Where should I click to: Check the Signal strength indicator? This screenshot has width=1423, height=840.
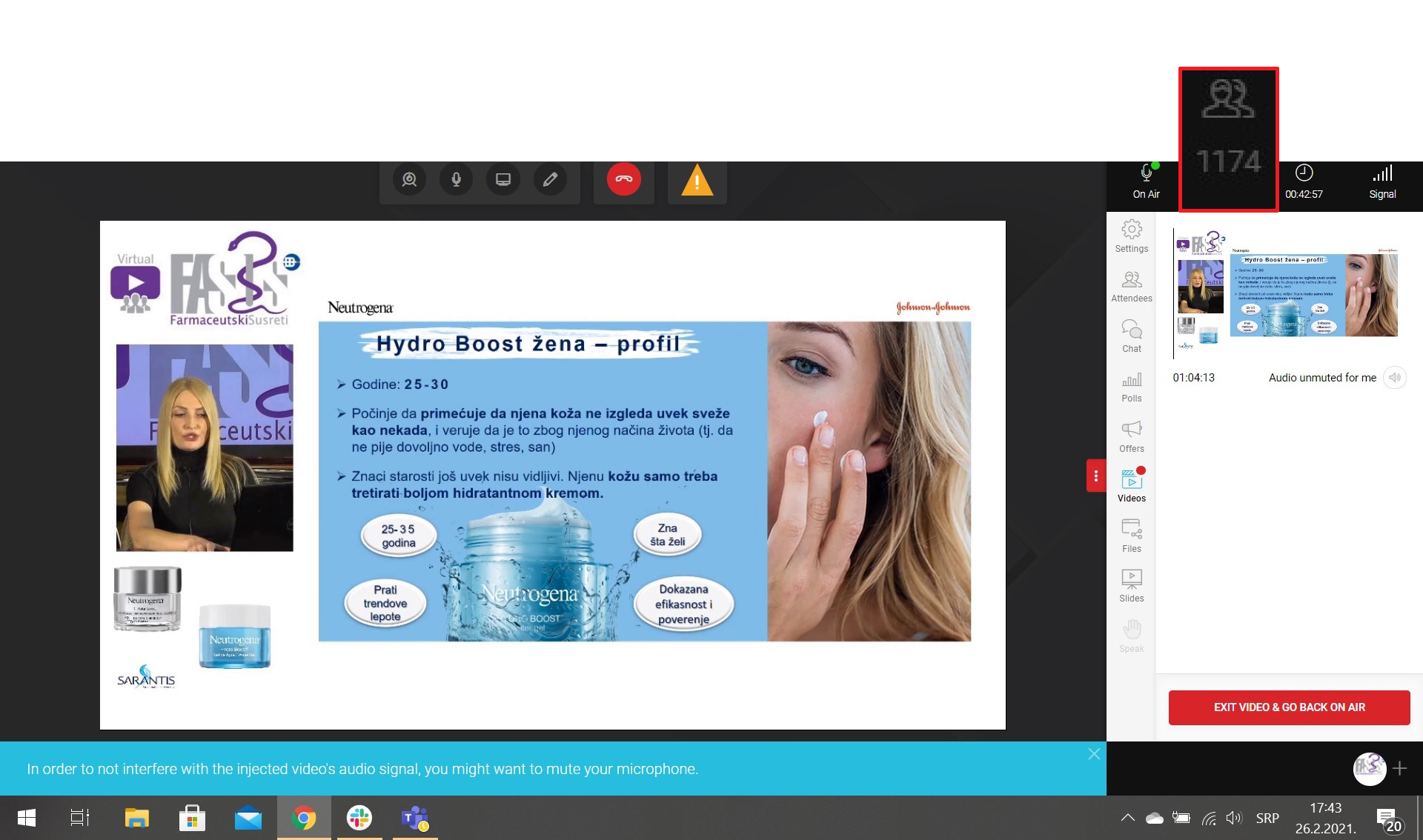click(x=1382, y=182)
